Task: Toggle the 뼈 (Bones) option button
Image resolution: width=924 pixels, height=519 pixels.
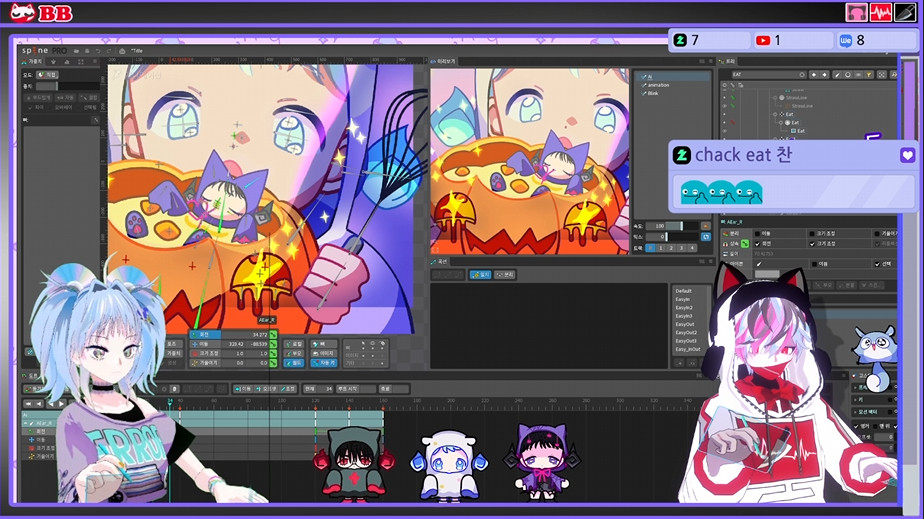Action: coord(324,344)
